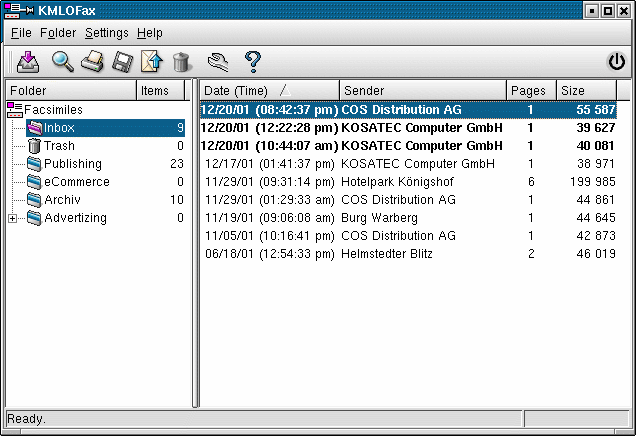Click the floppy disk save icon

coord(122,62)
